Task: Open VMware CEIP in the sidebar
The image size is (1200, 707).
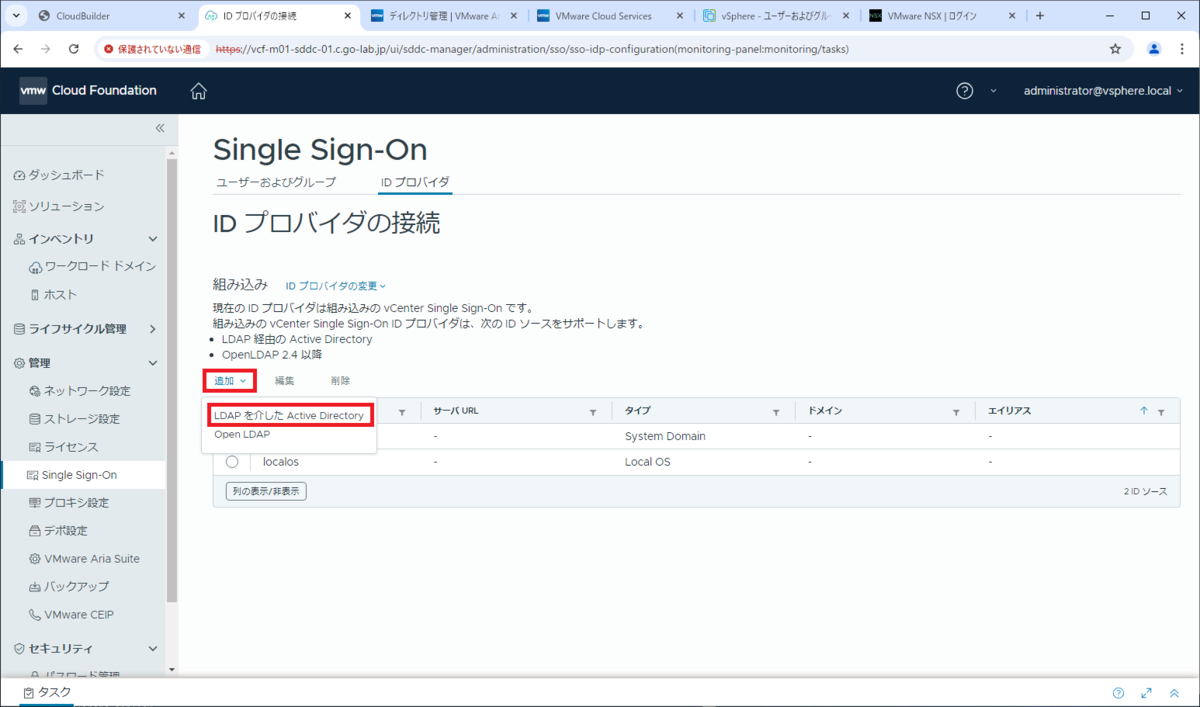Action: click(x=72, y=615)
